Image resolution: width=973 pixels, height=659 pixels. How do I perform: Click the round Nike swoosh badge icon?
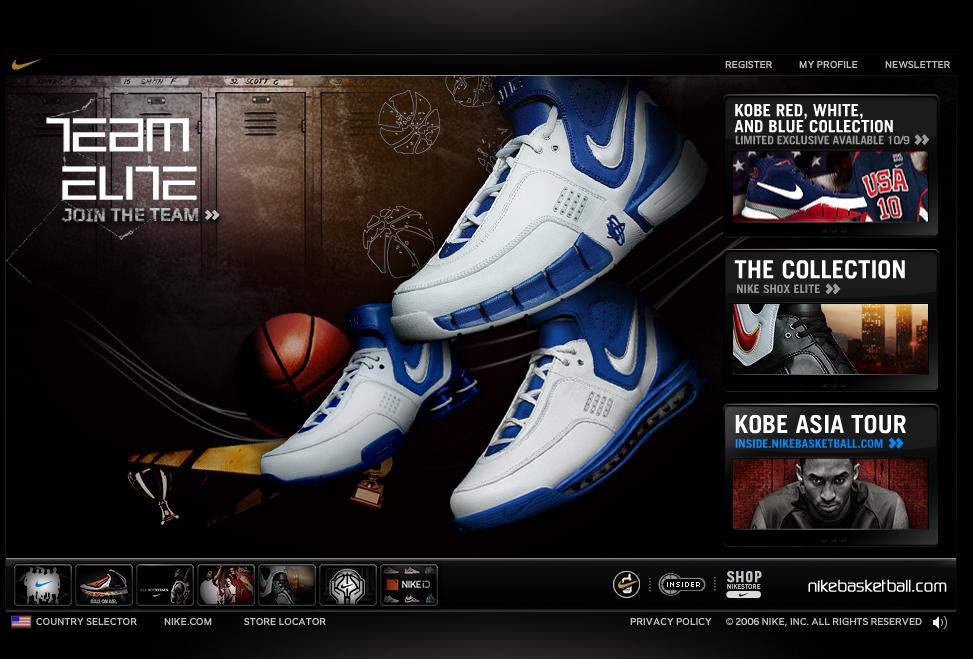click(x=626, y=585)
